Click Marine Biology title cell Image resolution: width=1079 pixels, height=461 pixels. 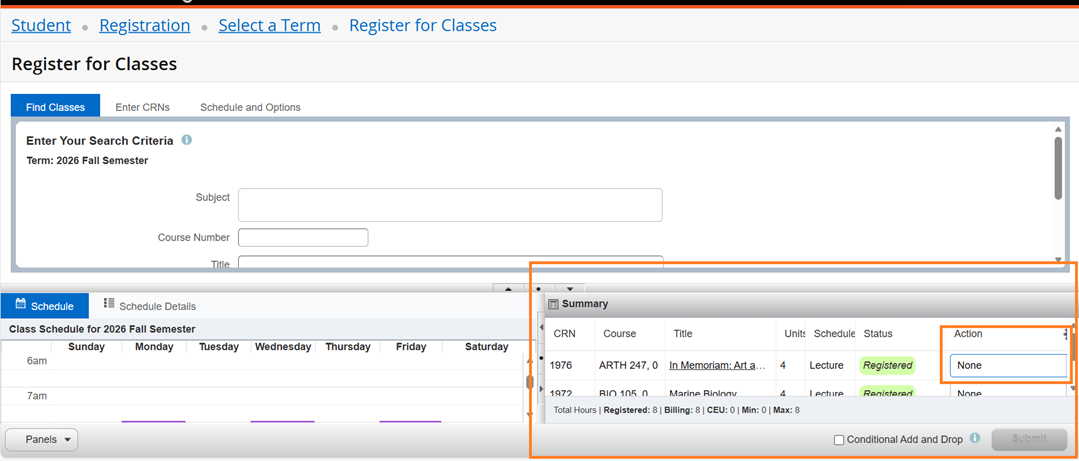[703, 393]
